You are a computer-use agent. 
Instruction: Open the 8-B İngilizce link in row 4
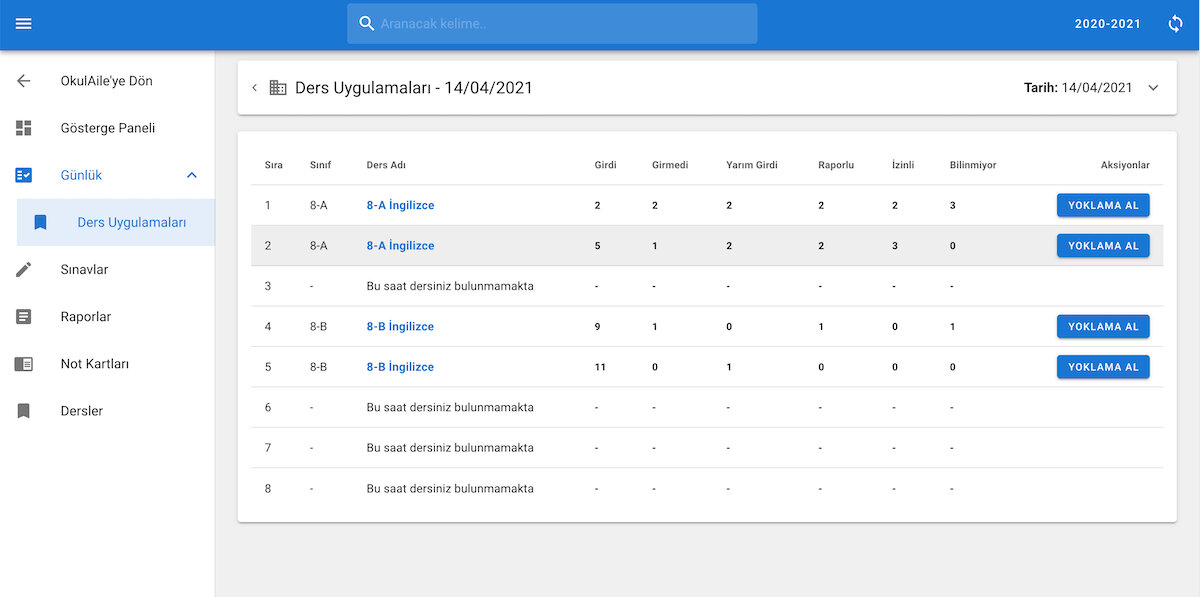click(400, 326)
